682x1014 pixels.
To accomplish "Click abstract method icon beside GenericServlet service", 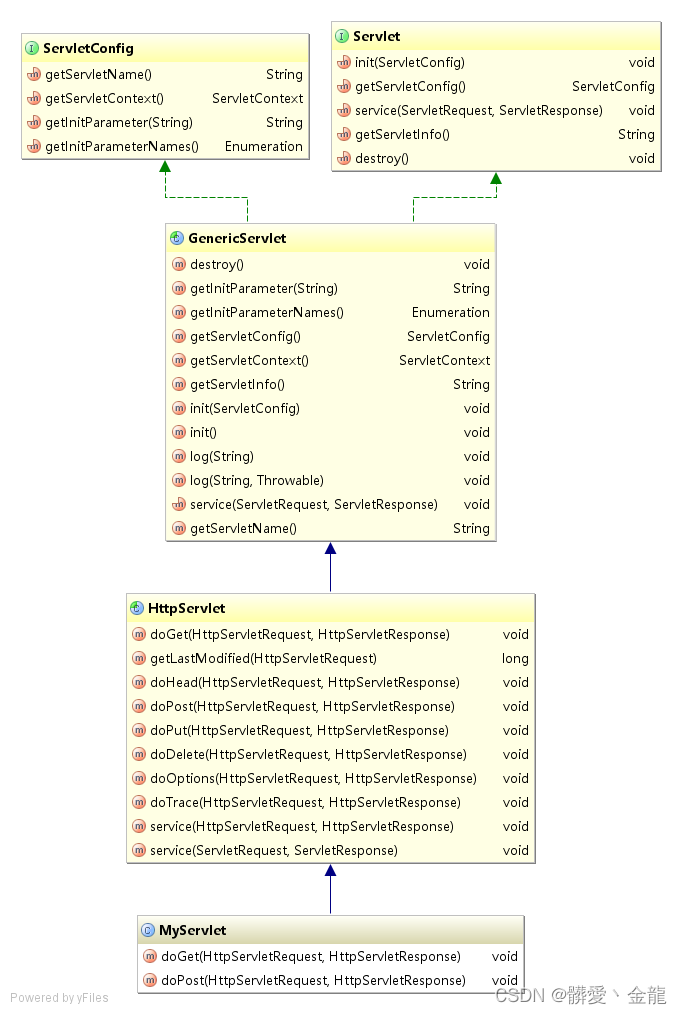I will click(179, 504).
